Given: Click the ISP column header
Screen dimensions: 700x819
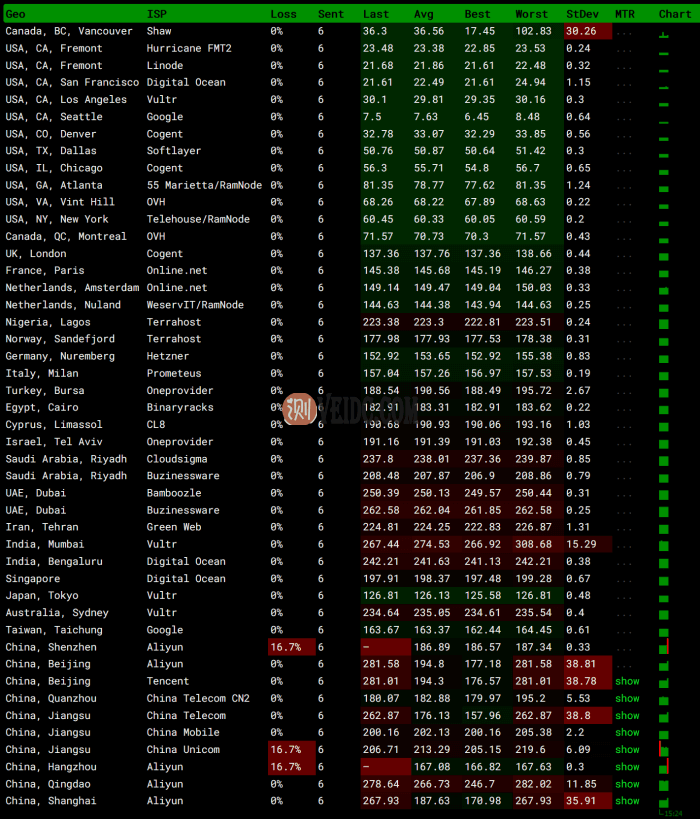Looking at the screenshot, I should (156, 14).
